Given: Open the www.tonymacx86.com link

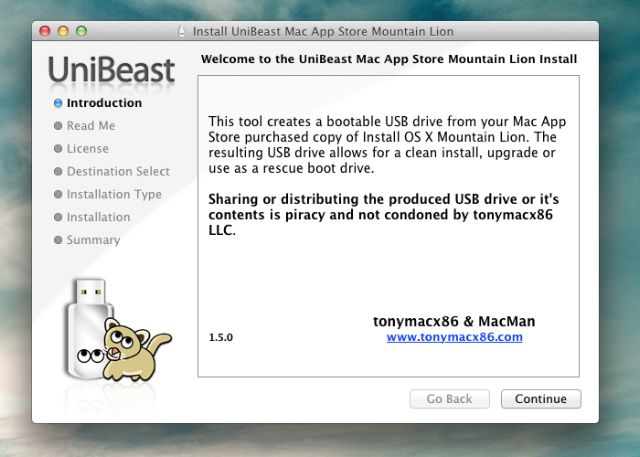Looking at the screenshot, I should pyautogui.click(x=454, y=337).
